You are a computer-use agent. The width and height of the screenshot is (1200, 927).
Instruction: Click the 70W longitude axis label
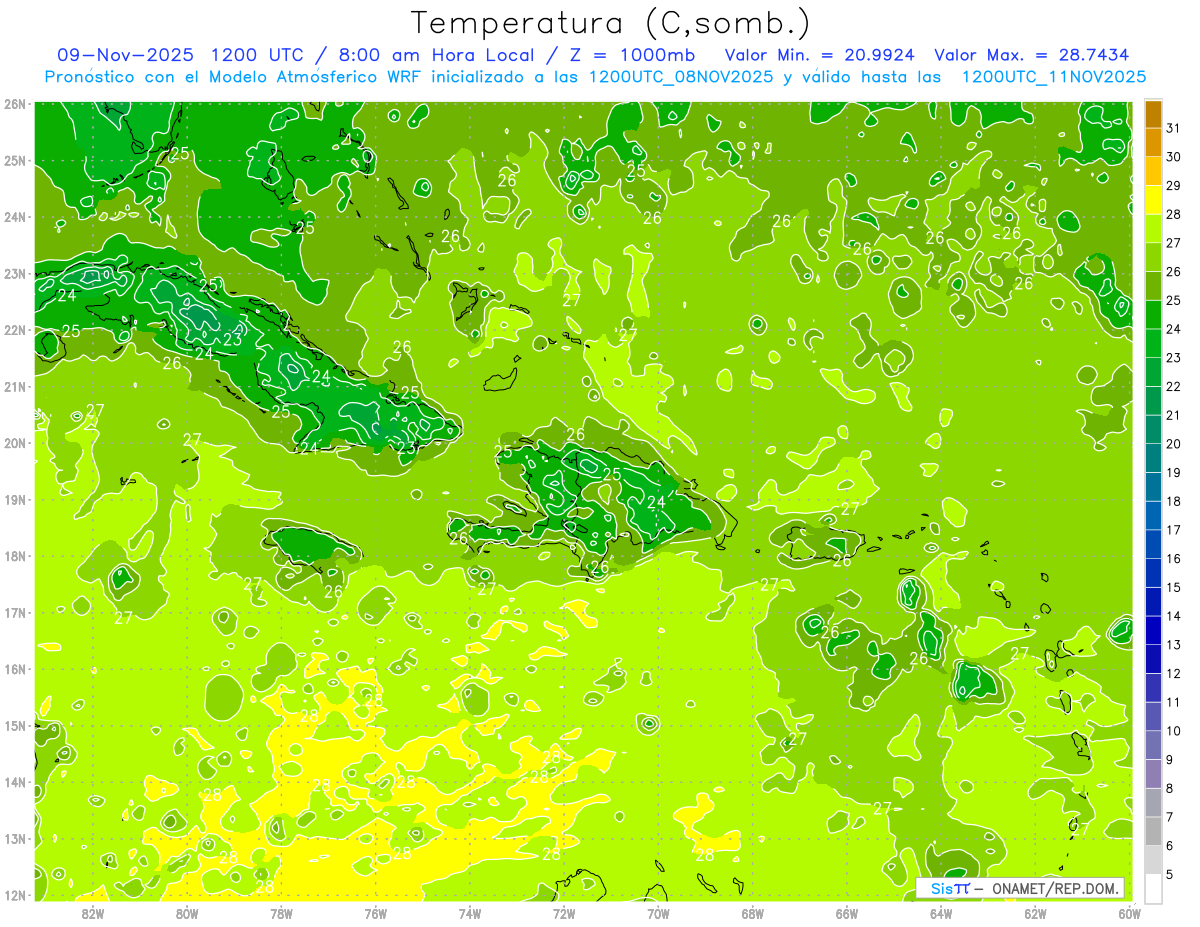(x=658, y=914)
